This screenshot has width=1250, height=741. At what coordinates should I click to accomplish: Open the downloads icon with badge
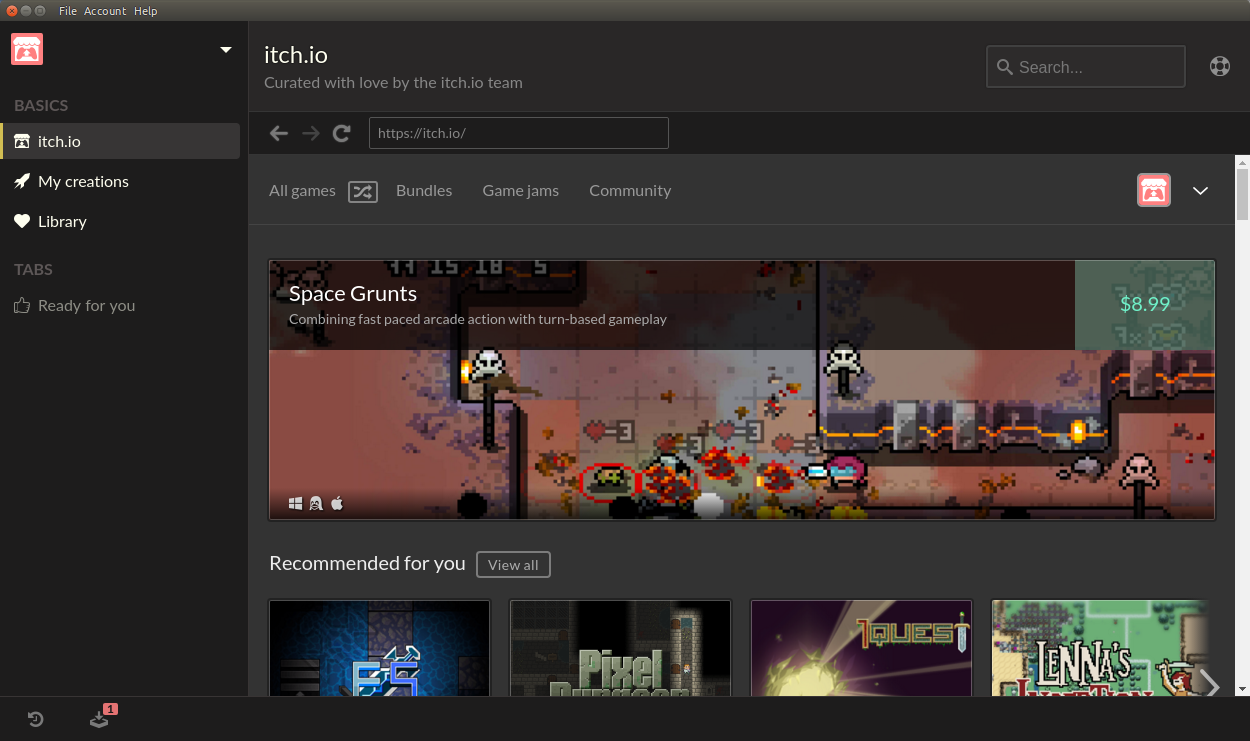100,718
